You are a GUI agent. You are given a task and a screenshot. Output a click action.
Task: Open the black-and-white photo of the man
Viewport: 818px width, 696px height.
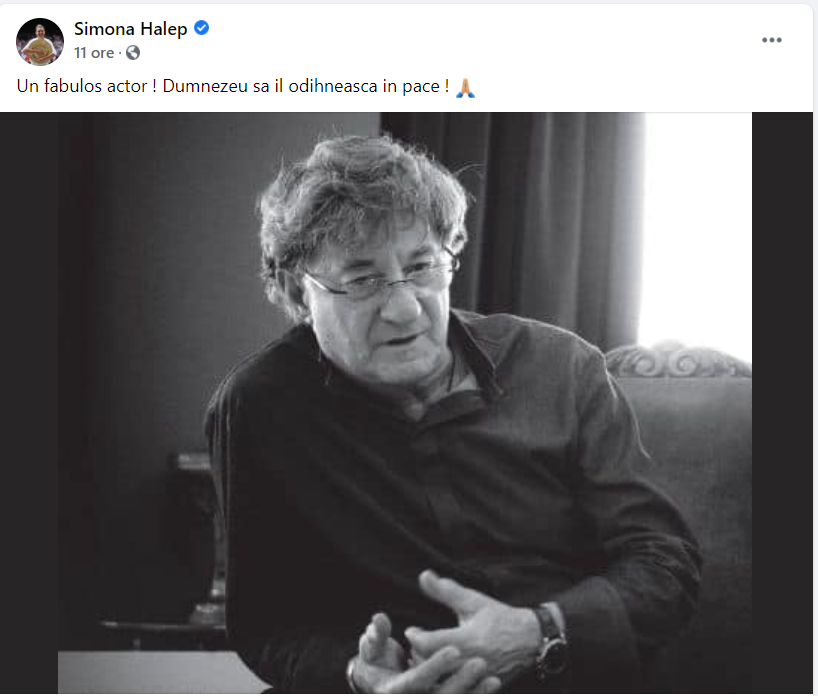(376, 403)
